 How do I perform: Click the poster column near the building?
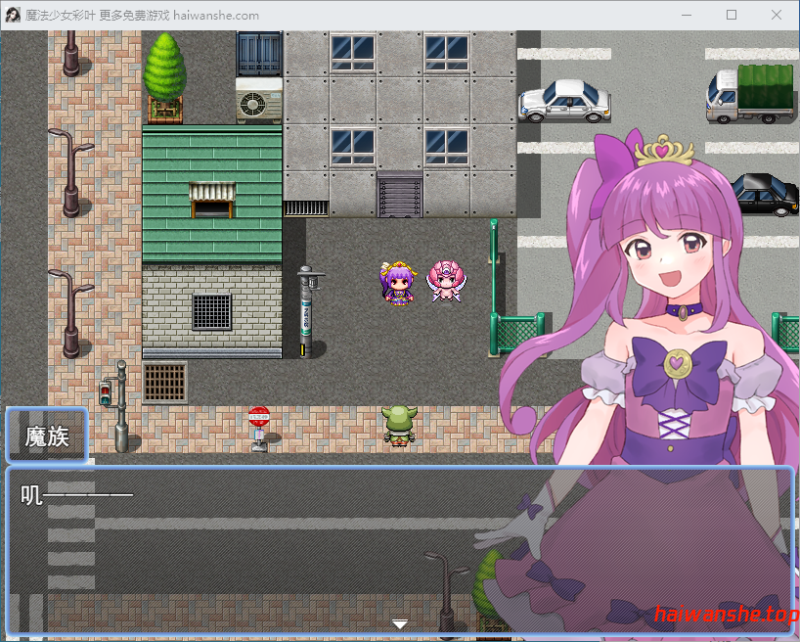pos(305,310)
